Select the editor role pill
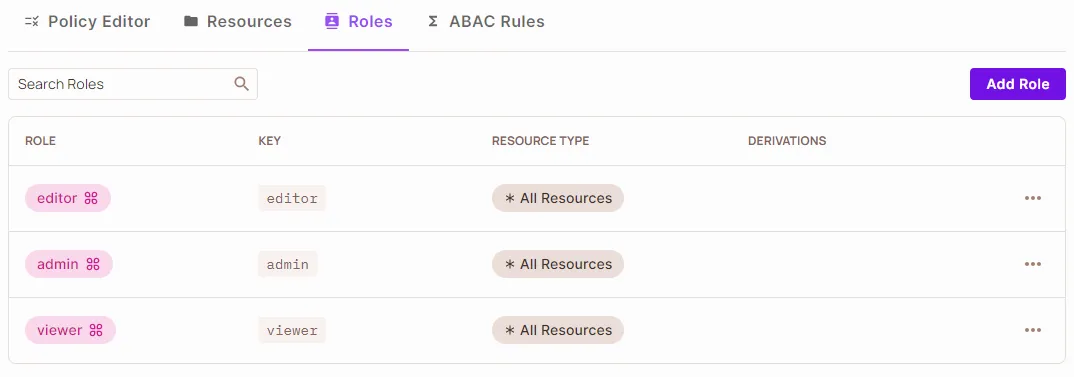Viewport: 1074px width, 377px height. click(x=68, y=198)
